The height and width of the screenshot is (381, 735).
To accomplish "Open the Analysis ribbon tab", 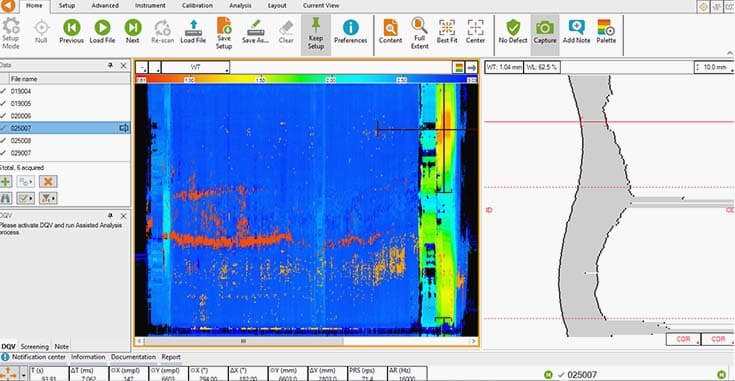I will tap(240, 6).
